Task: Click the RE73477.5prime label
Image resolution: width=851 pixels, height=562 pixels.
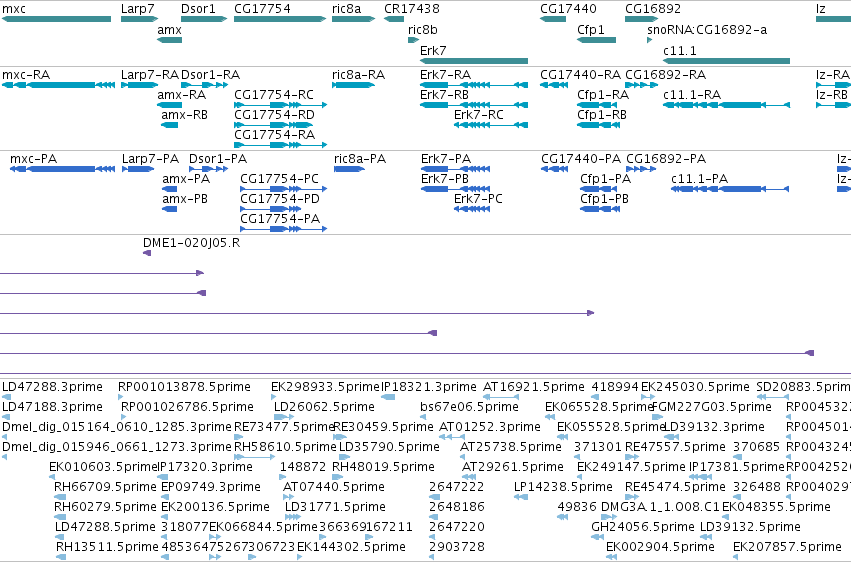Action: pos(284,427)
